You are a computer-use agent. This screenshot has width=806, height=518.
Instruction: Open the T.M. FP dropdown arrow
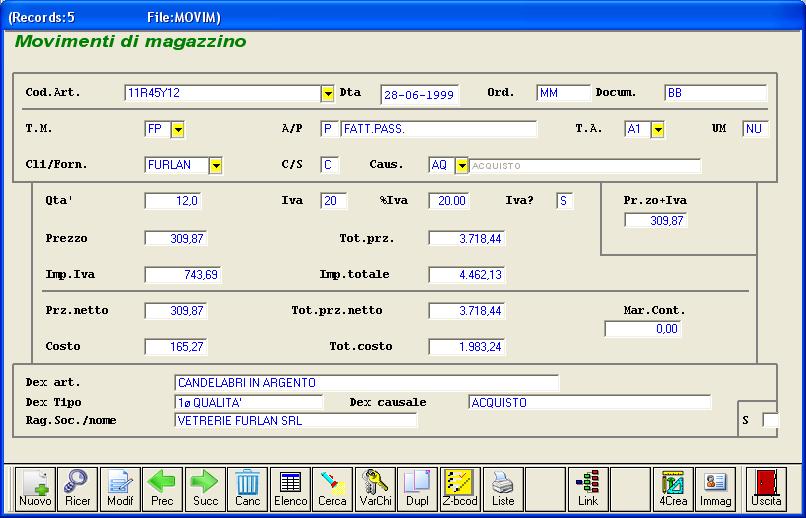coord(177,130)
